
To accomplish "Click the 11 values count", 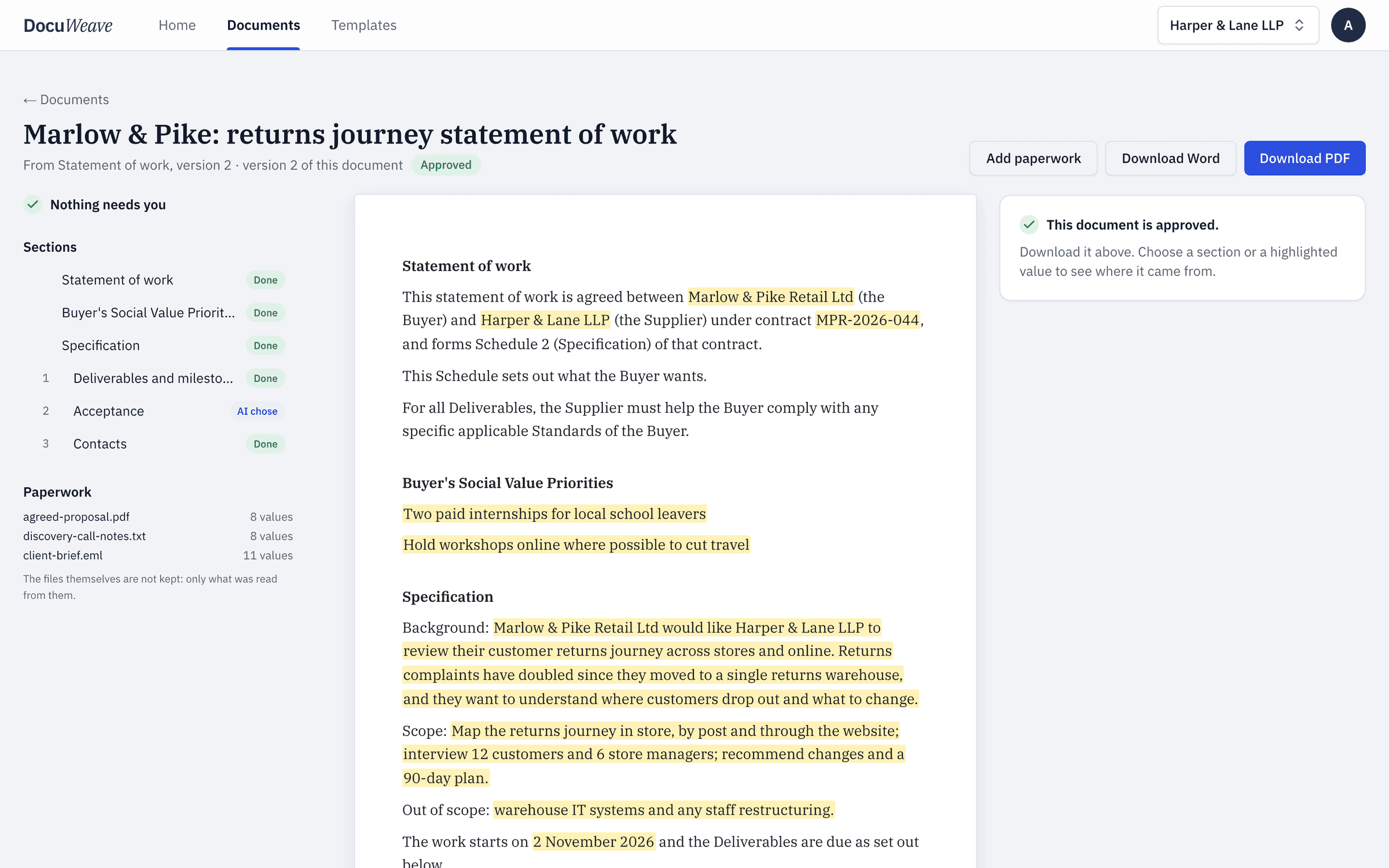I will point(268,556).
